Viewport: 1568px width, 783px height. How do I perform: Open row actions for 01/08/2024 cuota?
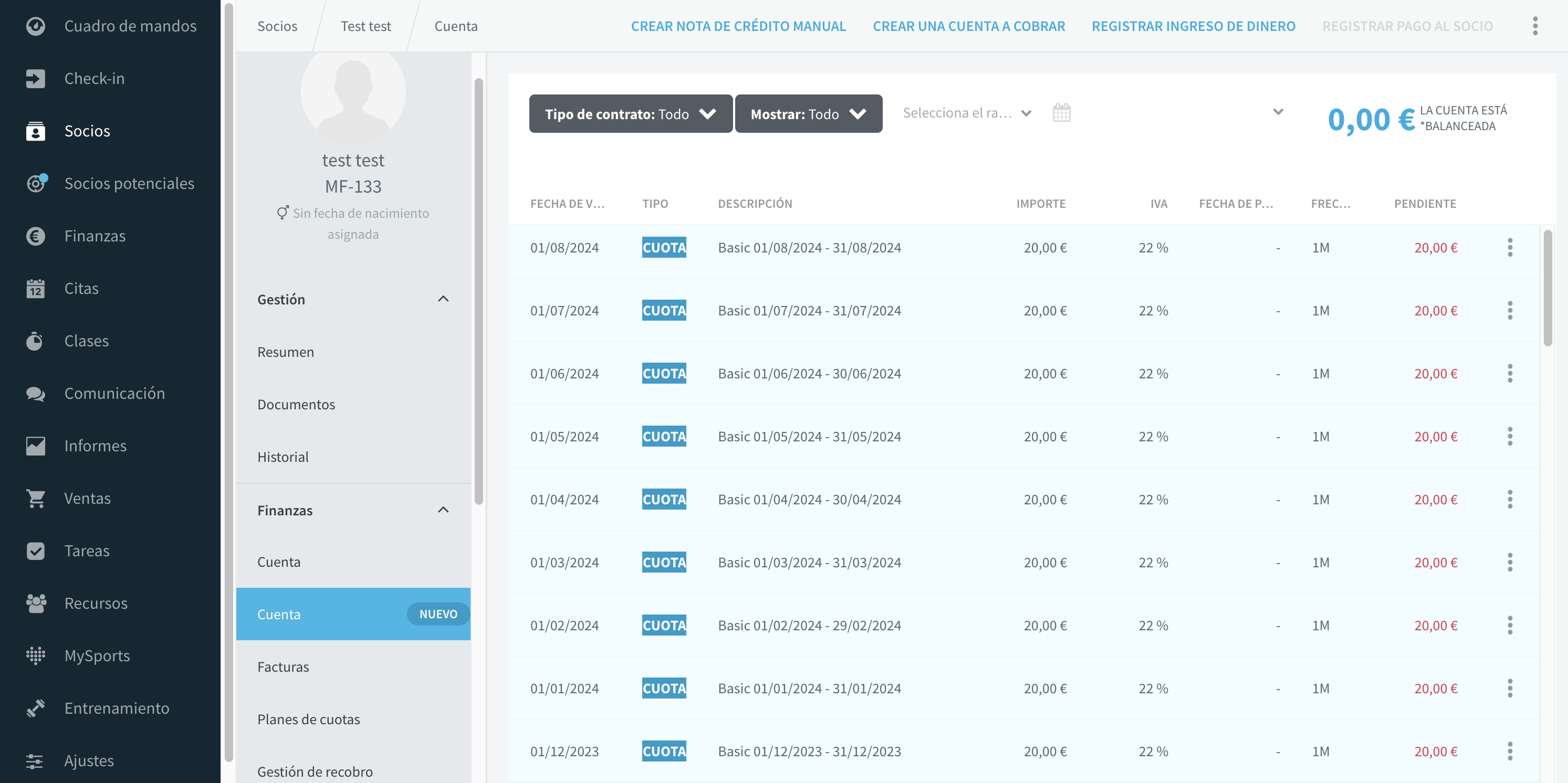1510,248
